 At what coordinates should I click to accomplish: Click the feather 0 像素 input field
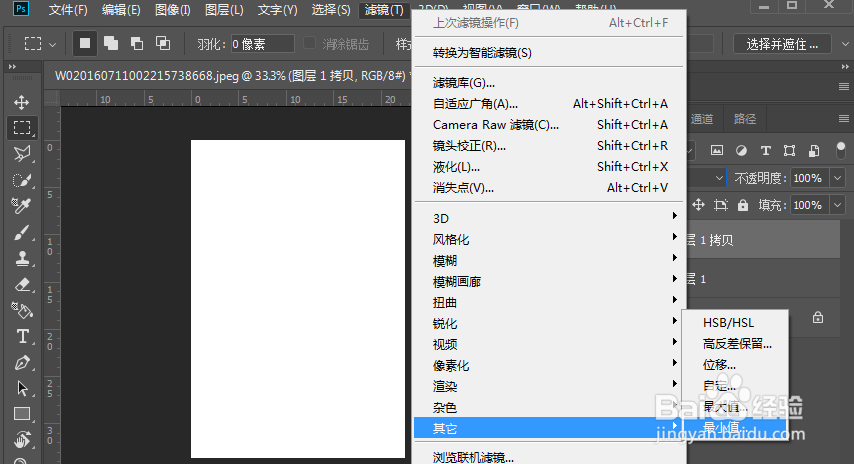262,44
